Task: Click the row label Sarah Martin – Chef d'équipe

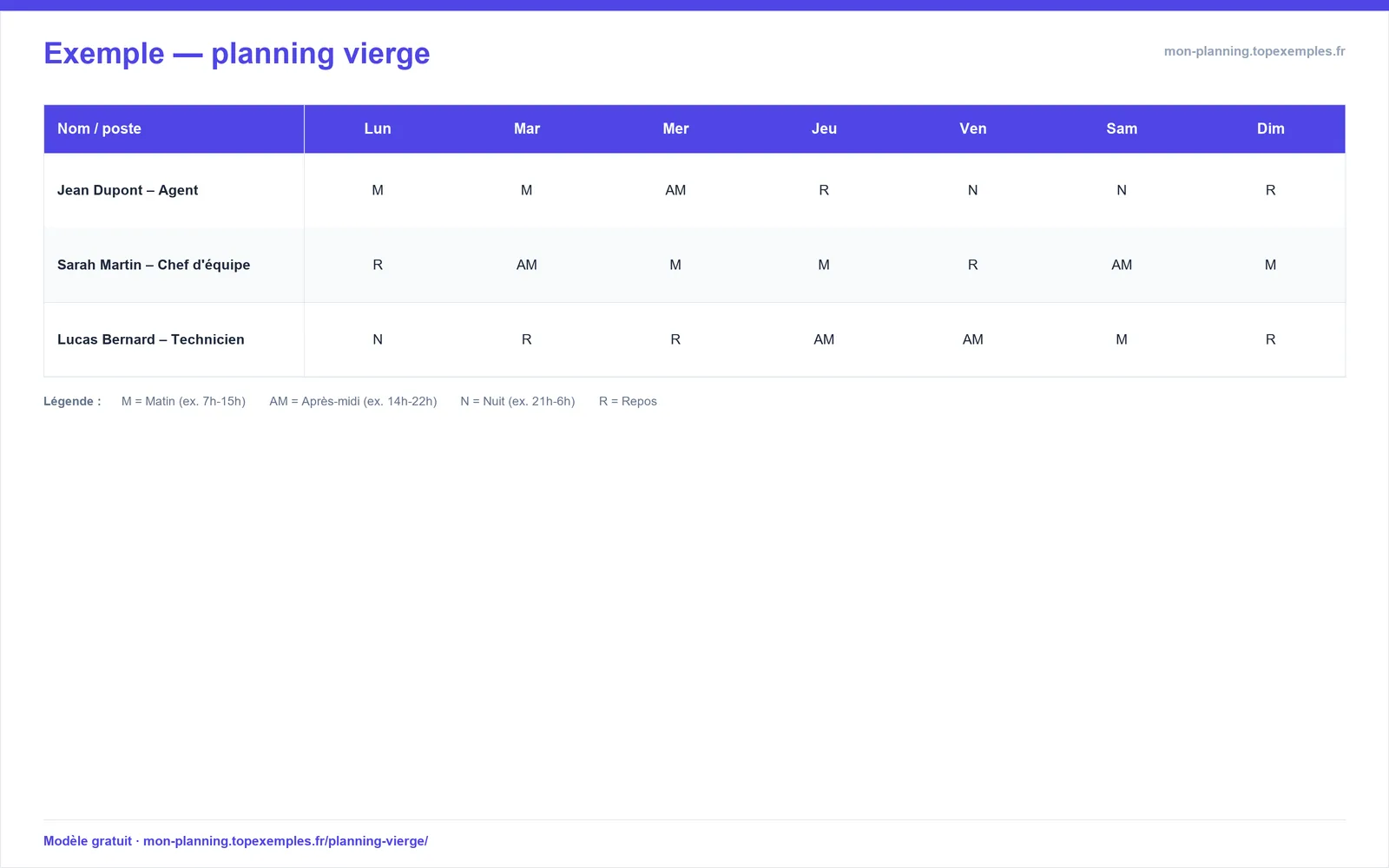Action: click(x=154, y=265)
